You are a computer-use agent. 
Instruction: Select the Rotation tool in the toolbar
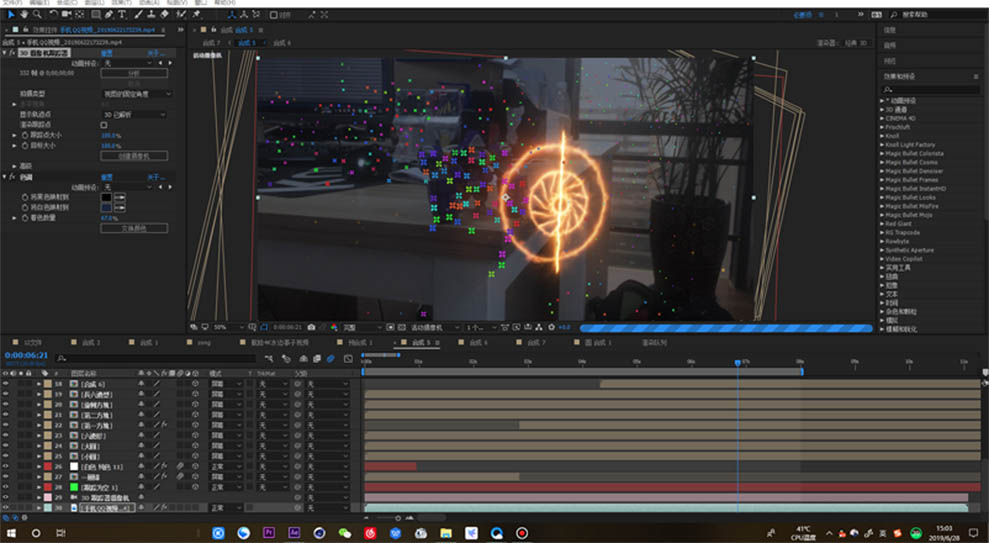52,15
